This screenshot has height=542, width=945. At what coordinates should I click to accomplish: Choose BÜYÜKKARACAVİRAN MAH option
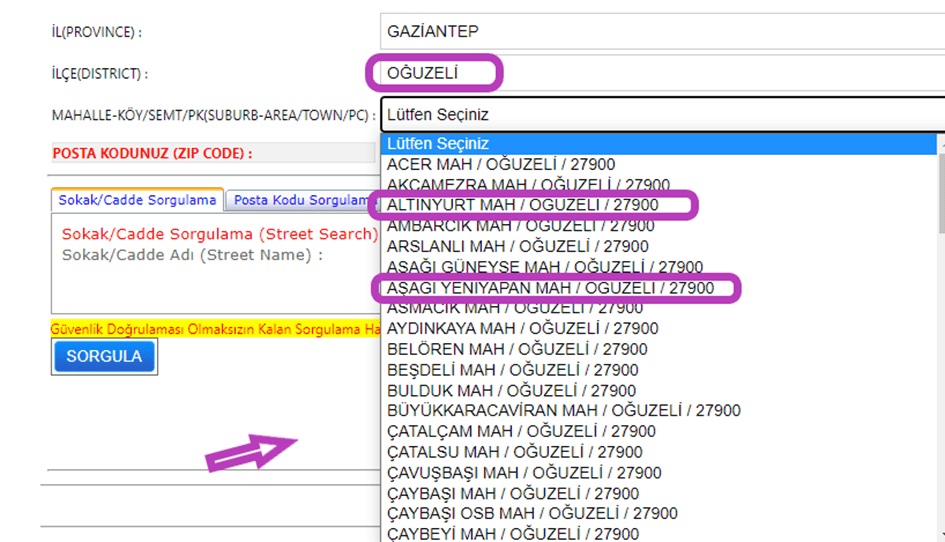tap(563, 411)
